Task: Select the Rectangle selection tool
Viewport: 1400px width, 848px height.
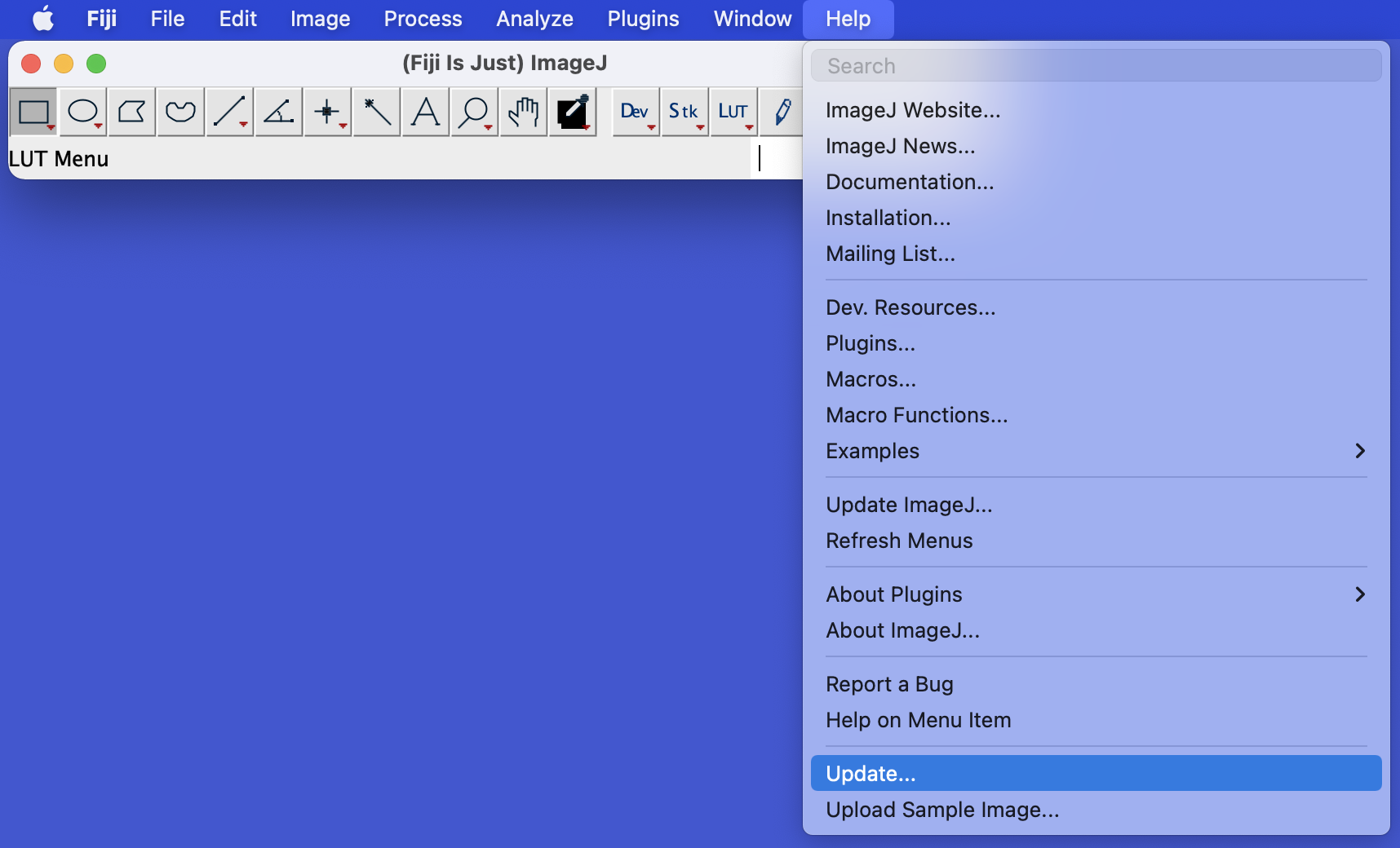Action: click(x=33, y=112)
